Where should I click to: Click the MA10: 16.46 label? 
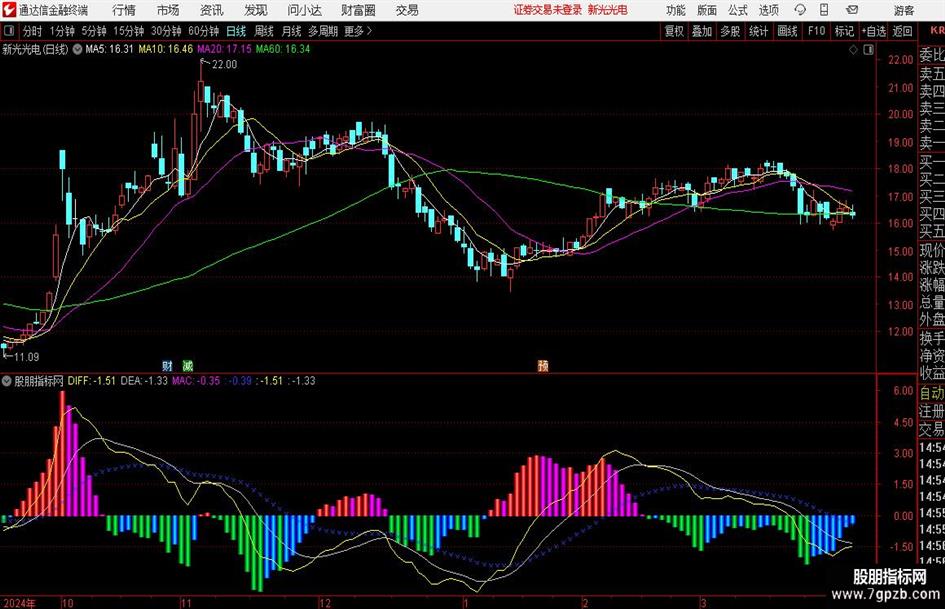click(x=166, y=49)
